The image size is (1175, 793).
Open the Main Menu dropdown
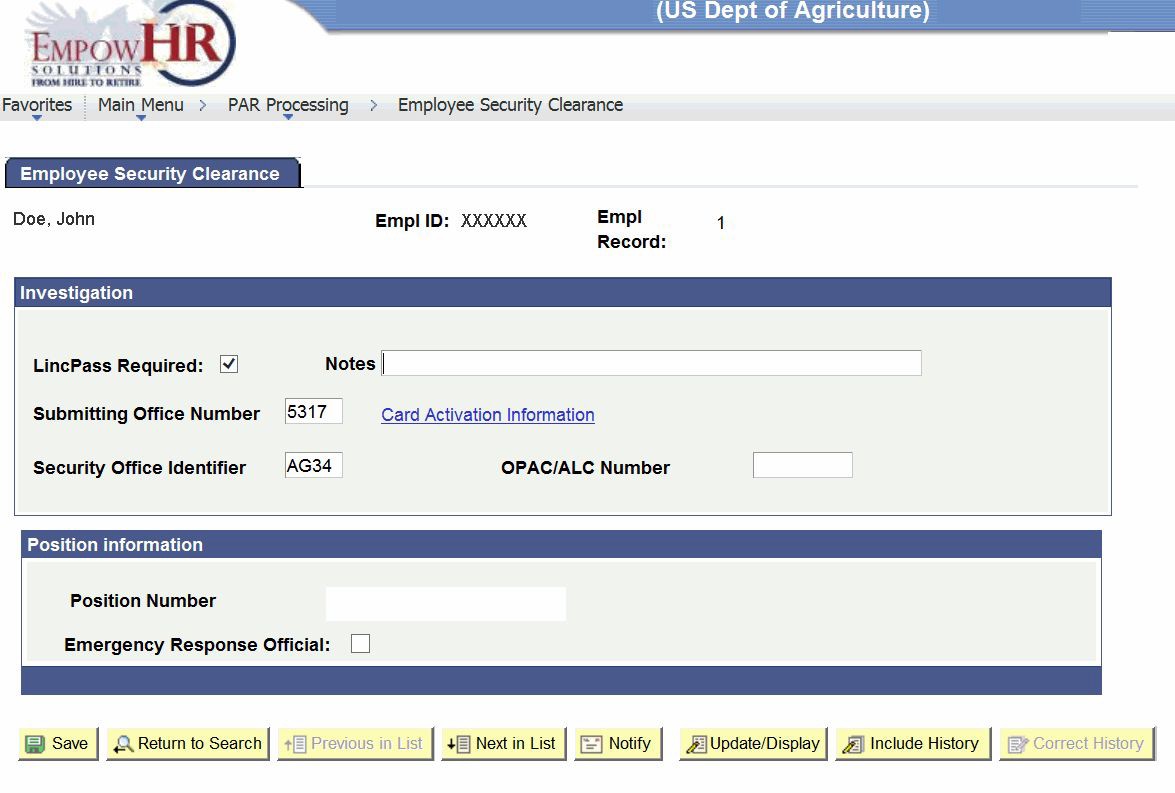point(141,105)
